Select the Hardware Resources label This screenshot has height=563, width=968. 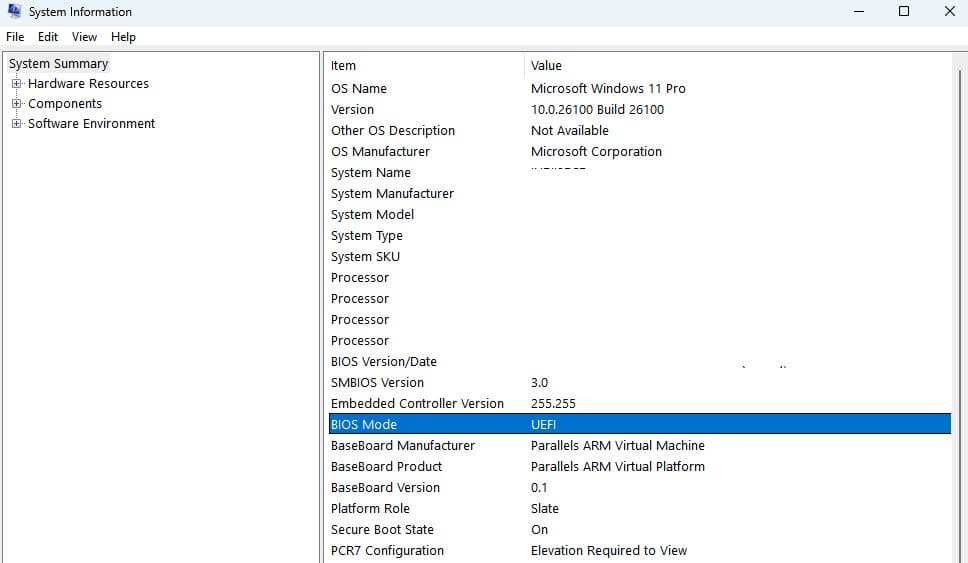(88, 84)
